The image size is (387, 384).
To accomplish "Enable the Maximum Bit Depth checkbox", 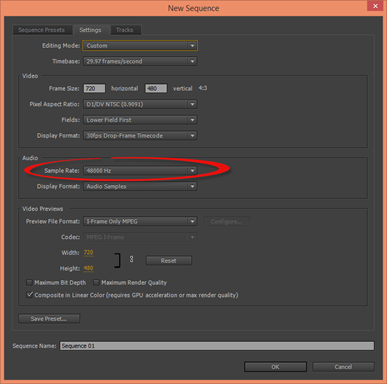I will (x=29, y=283).
